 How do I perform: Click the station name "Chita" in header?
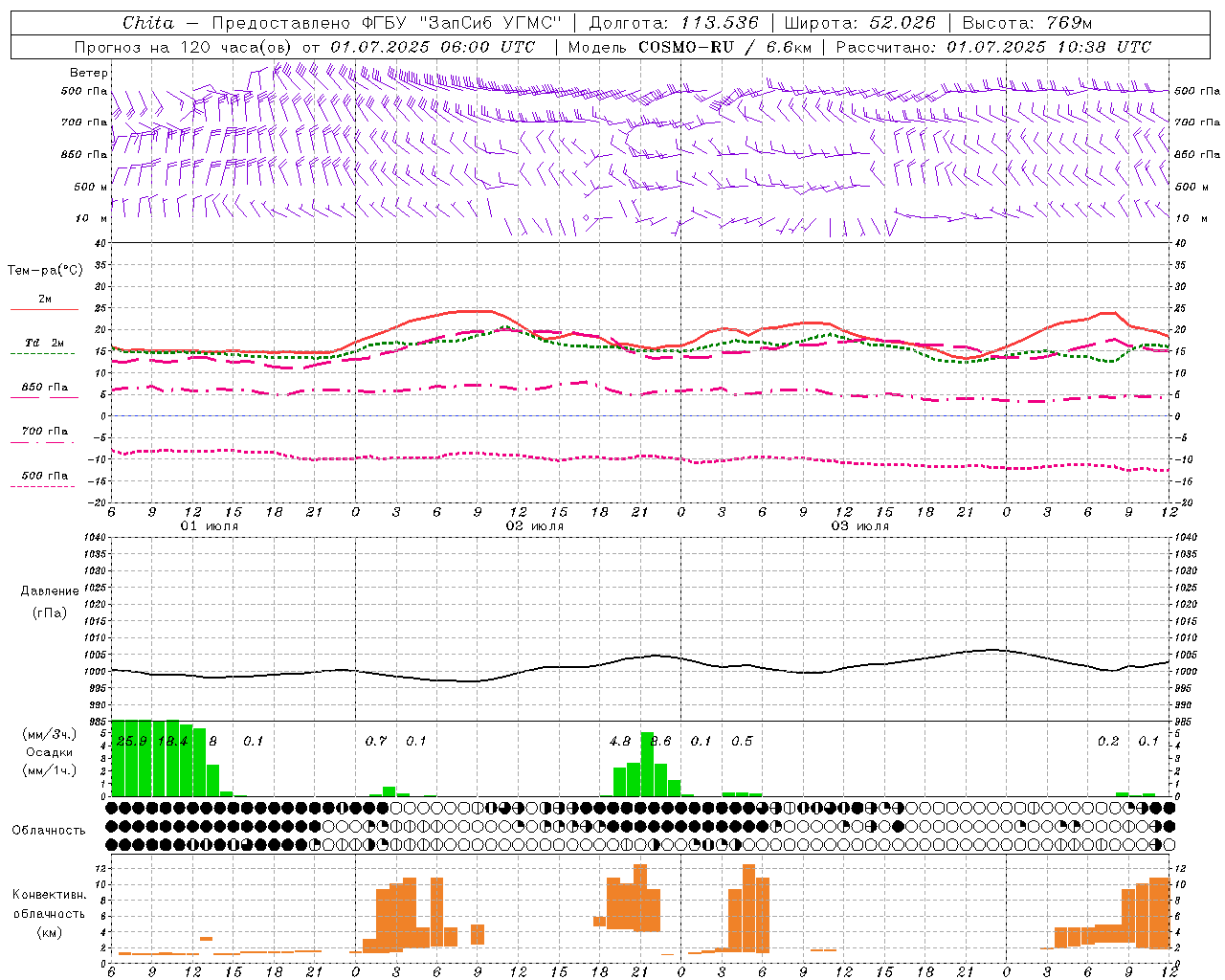click(x=148, y=23)
